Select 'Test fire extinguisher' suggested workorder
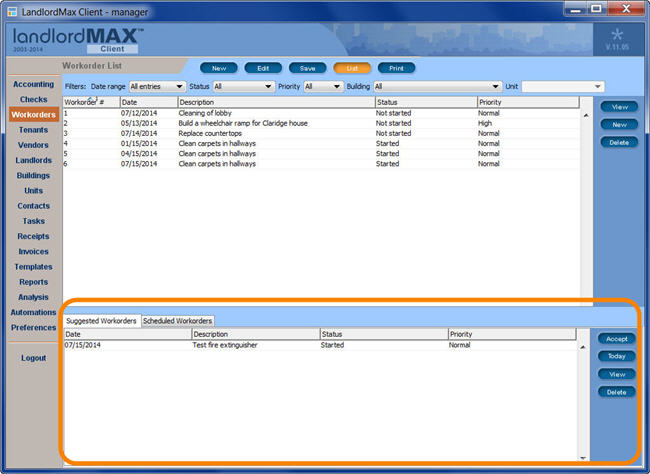The width and height of the screenshot is (650, 474). click(320, 345)
